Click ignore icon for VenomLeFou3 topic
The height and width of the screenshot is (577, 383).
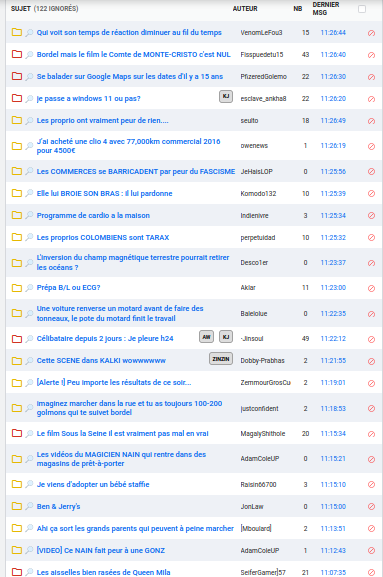coord(371,33)
